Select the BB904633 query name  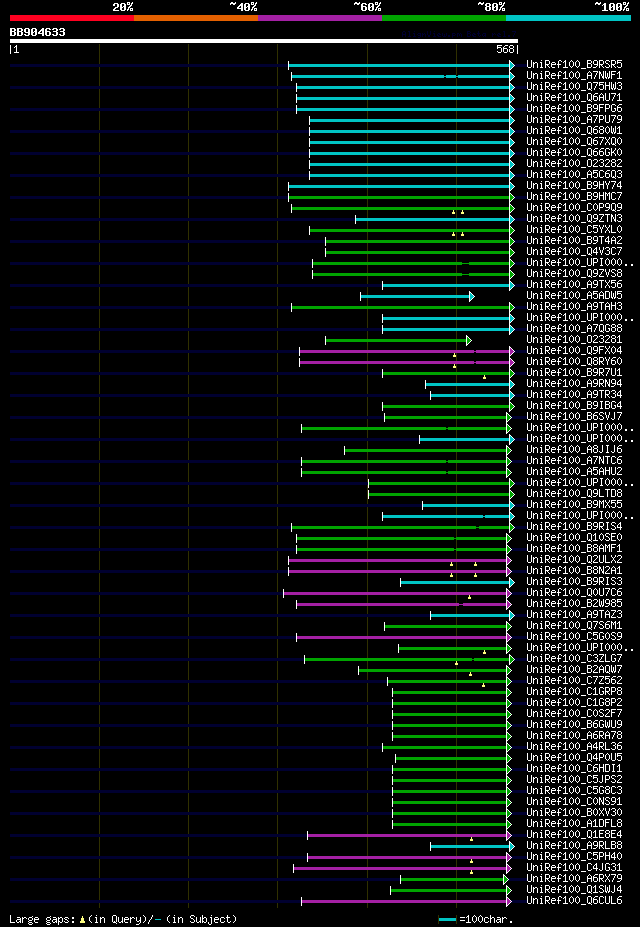[x=37, y=33]
